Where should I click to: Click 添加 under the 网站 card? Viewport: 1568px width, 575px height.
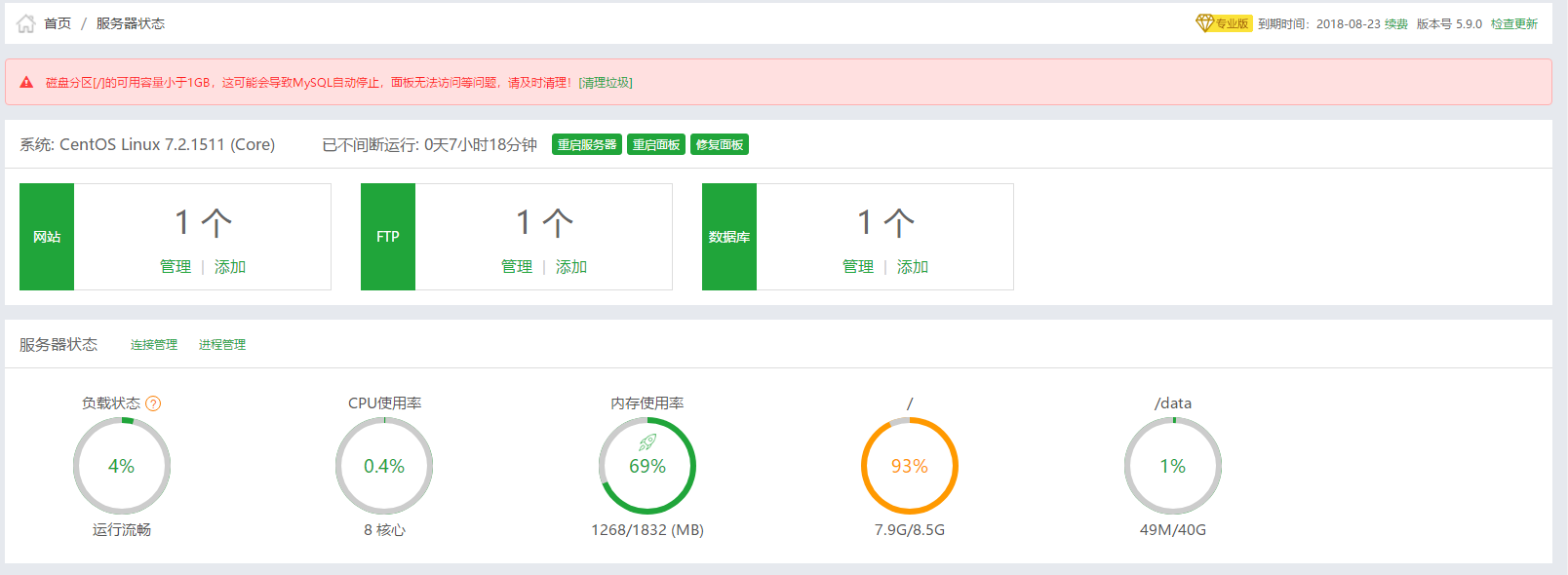(230, 266)
